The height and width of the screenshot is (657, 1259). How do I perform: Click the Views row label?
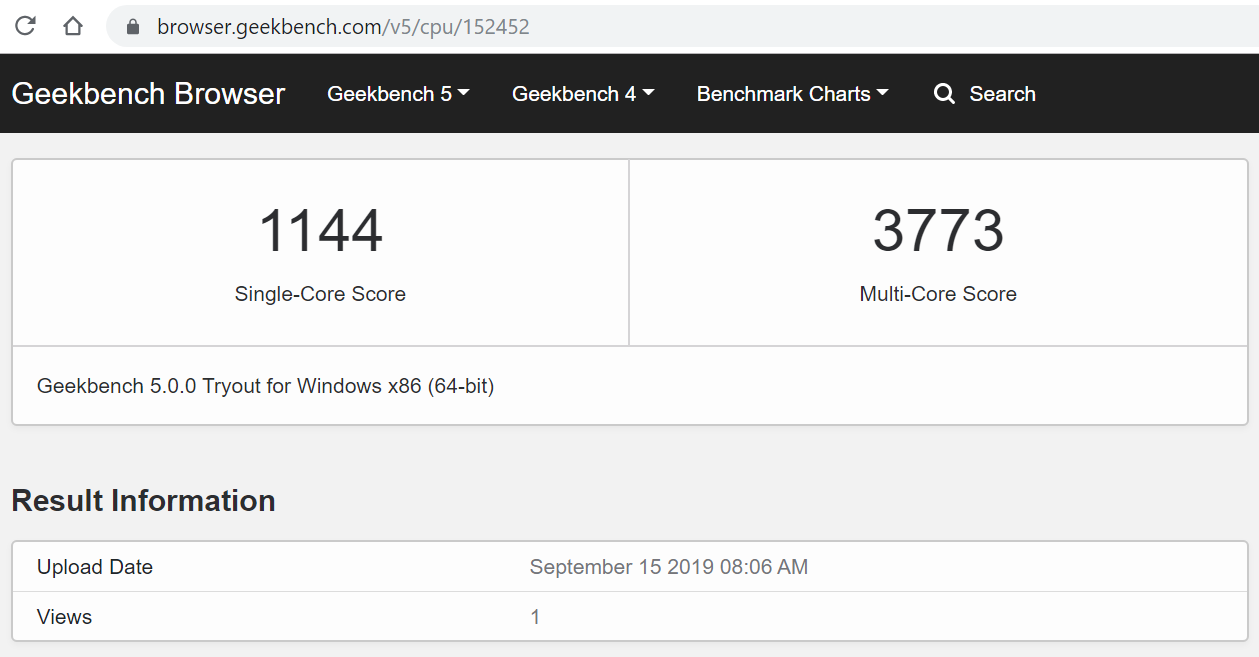pos(64,617)
